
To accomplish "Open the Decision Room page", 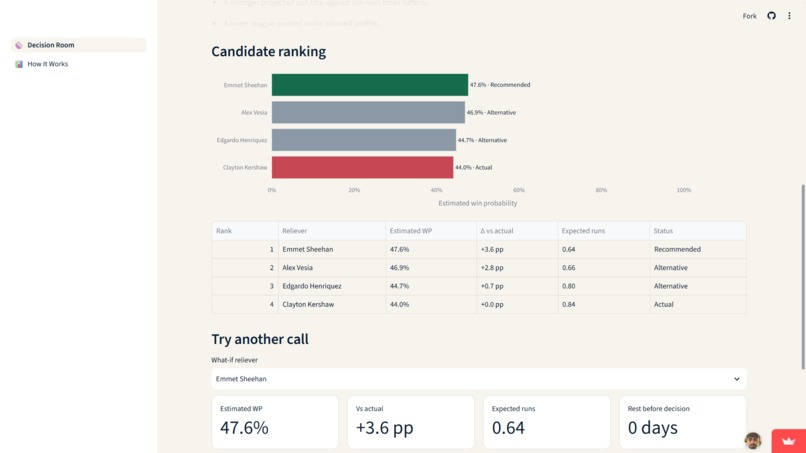I will point(79,45).
